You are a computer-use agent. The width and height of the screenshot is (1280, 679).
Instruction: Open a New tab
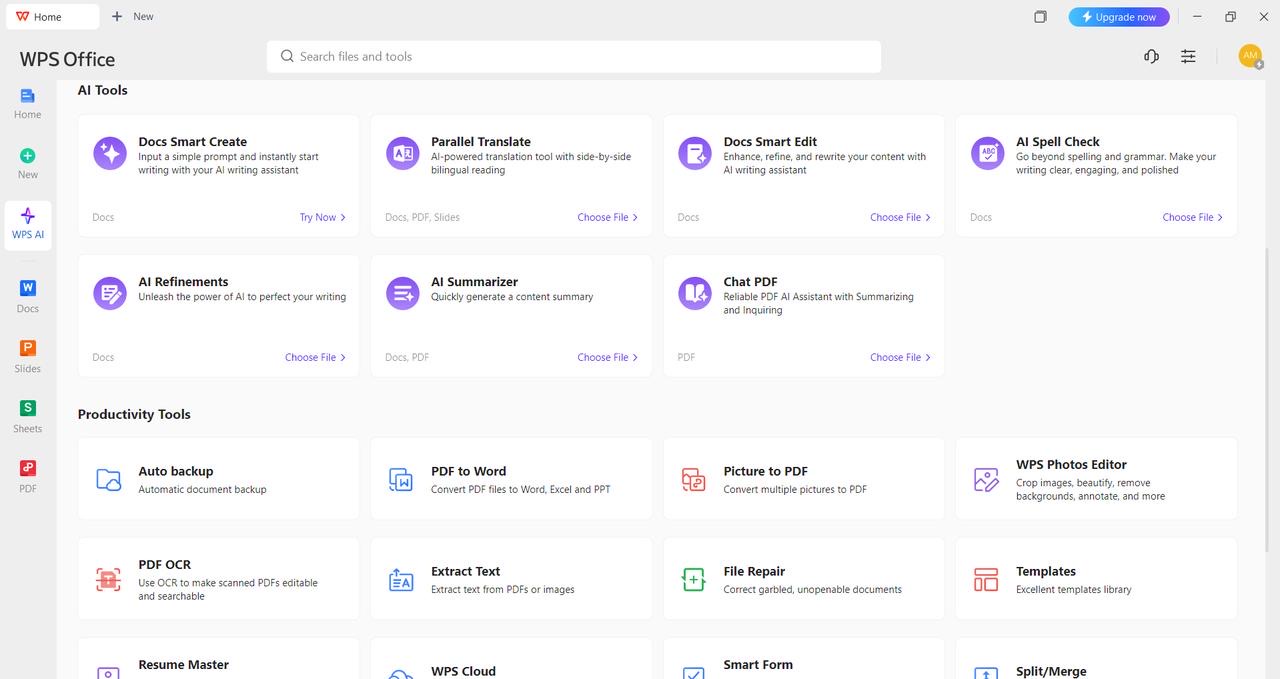(x=132, y=16)
